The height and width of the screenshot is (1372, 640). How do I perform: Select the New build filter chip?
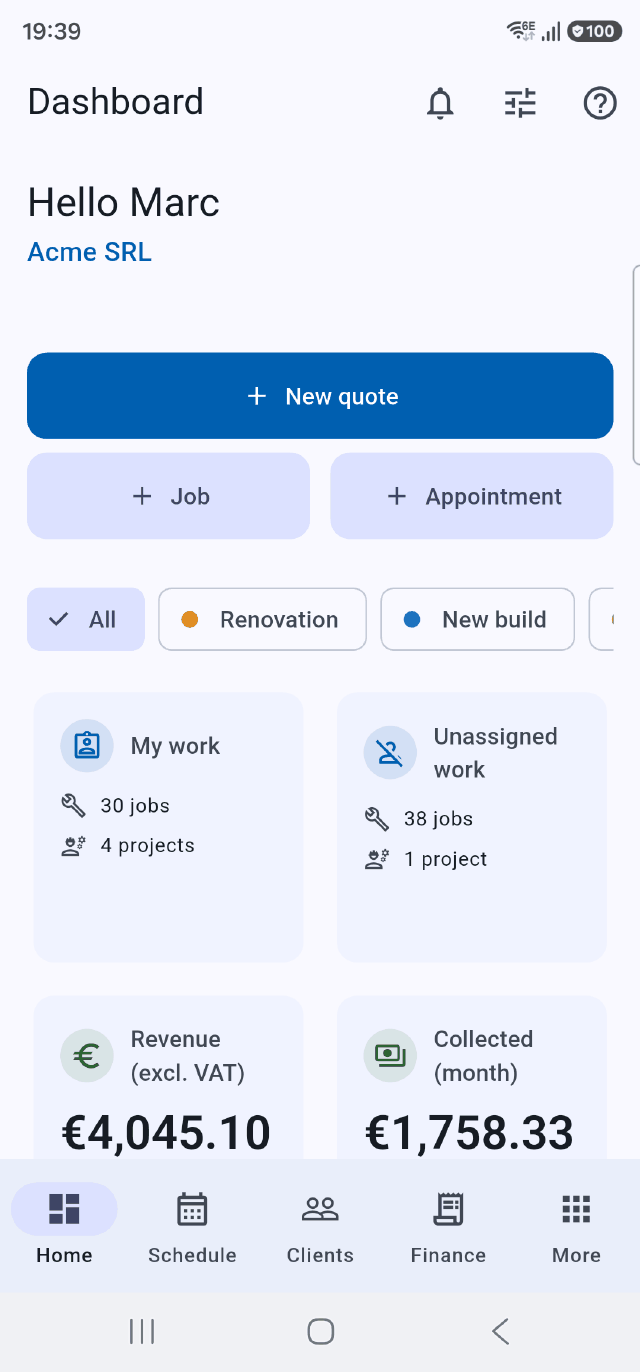(477, 619)
